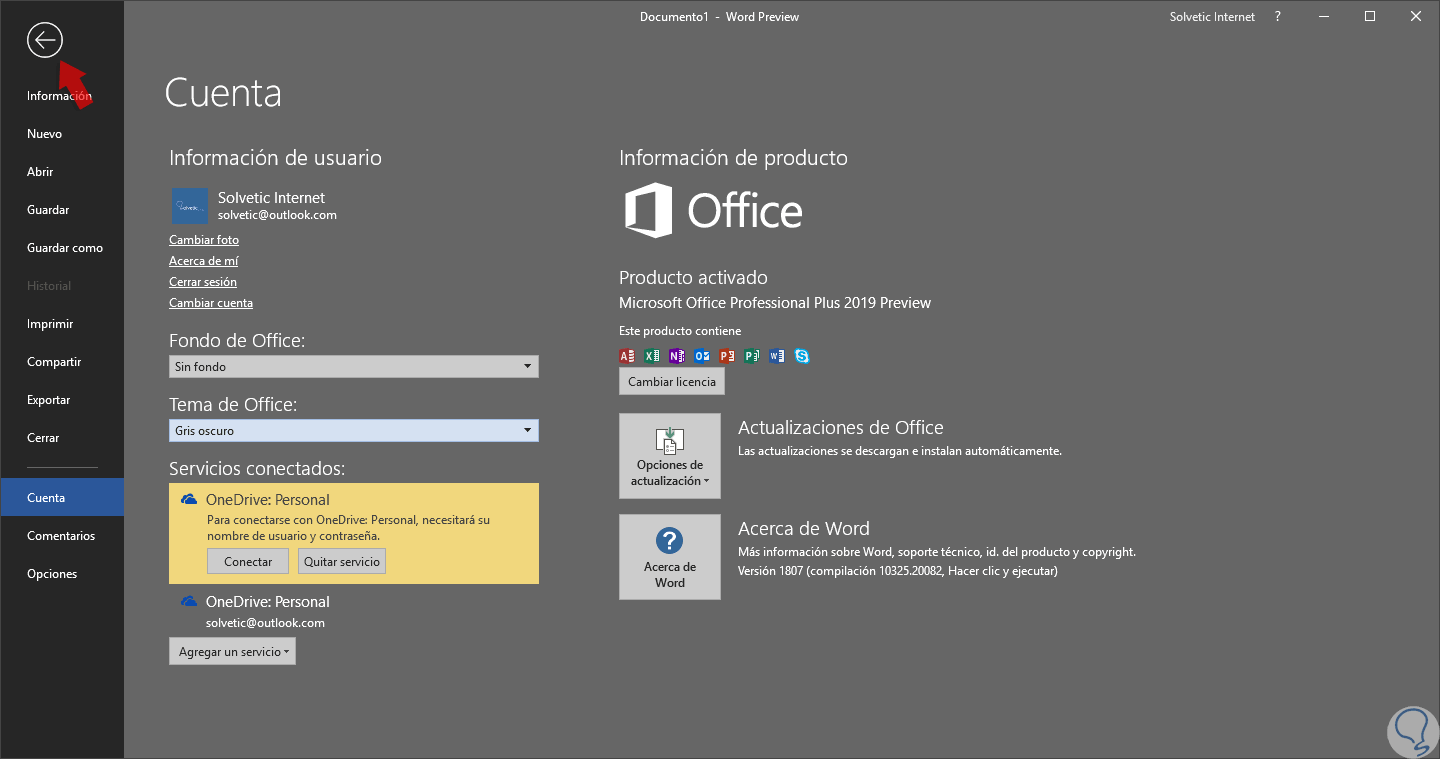1440x759 pixels.
Task: Click the large Office logo
Action: [714, 210]
